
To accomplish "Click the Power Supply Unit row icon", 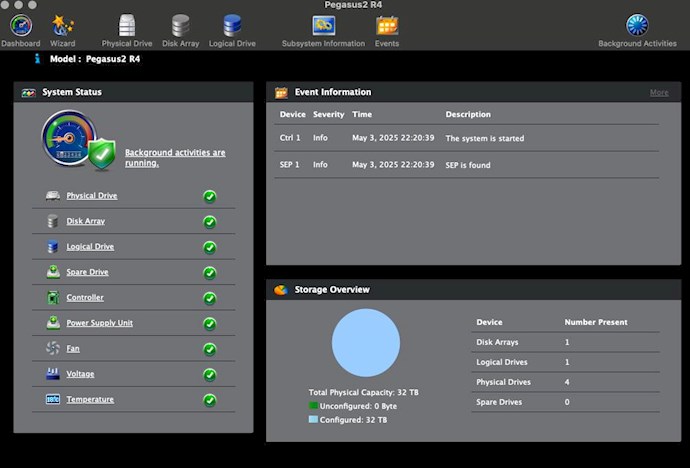I will click(x=53, y=323).
